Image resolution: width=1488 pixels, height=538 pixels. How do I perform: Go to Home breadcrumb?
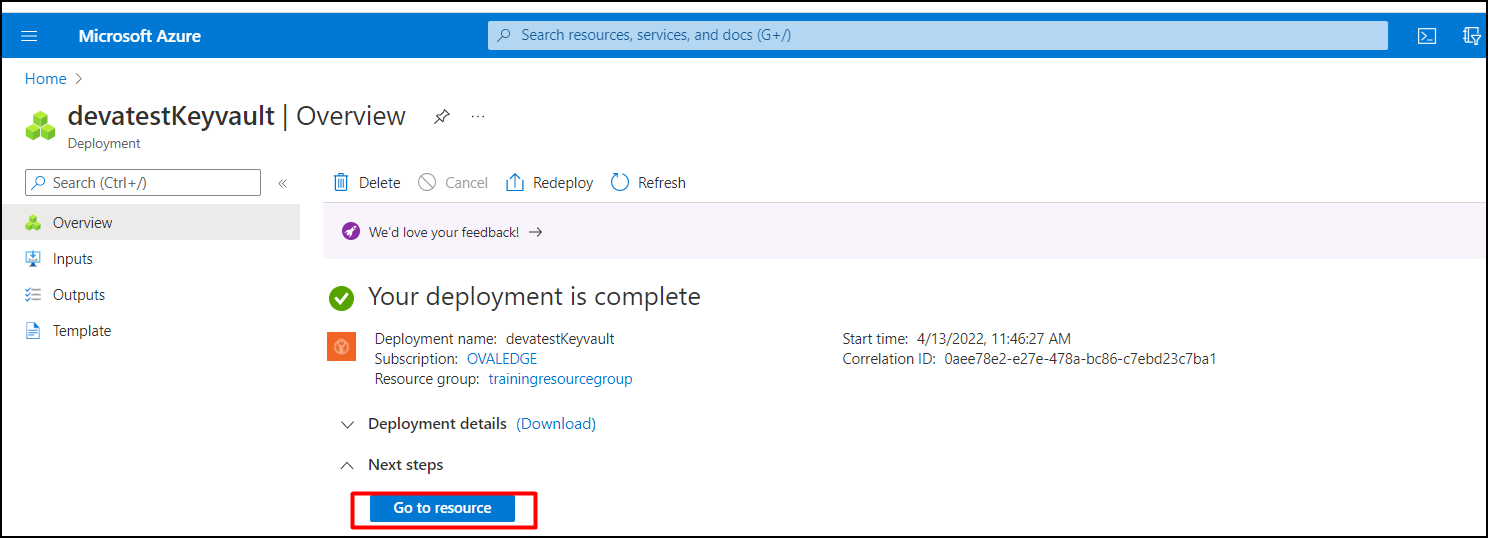tap(46, 79)
